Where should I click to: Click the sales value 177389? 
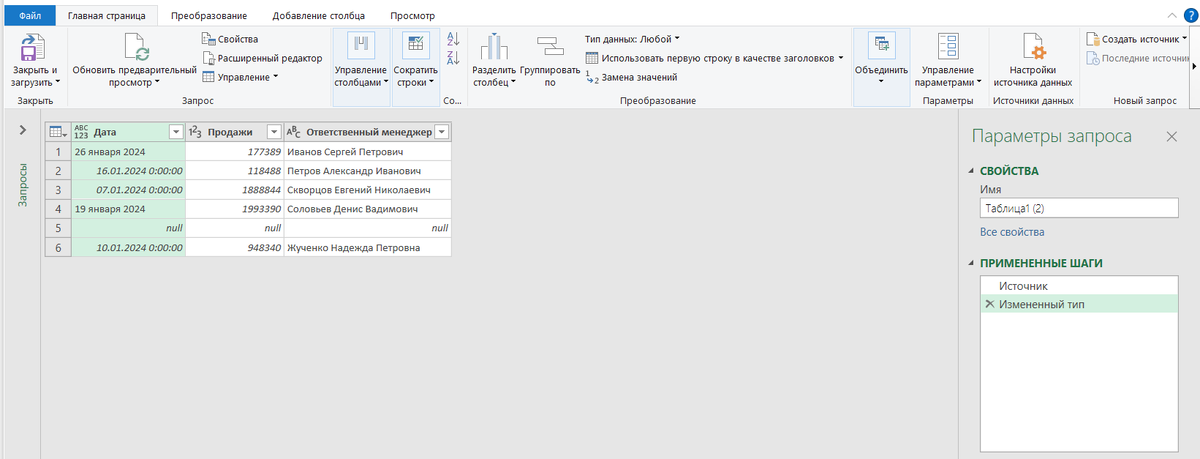(234, 152)
